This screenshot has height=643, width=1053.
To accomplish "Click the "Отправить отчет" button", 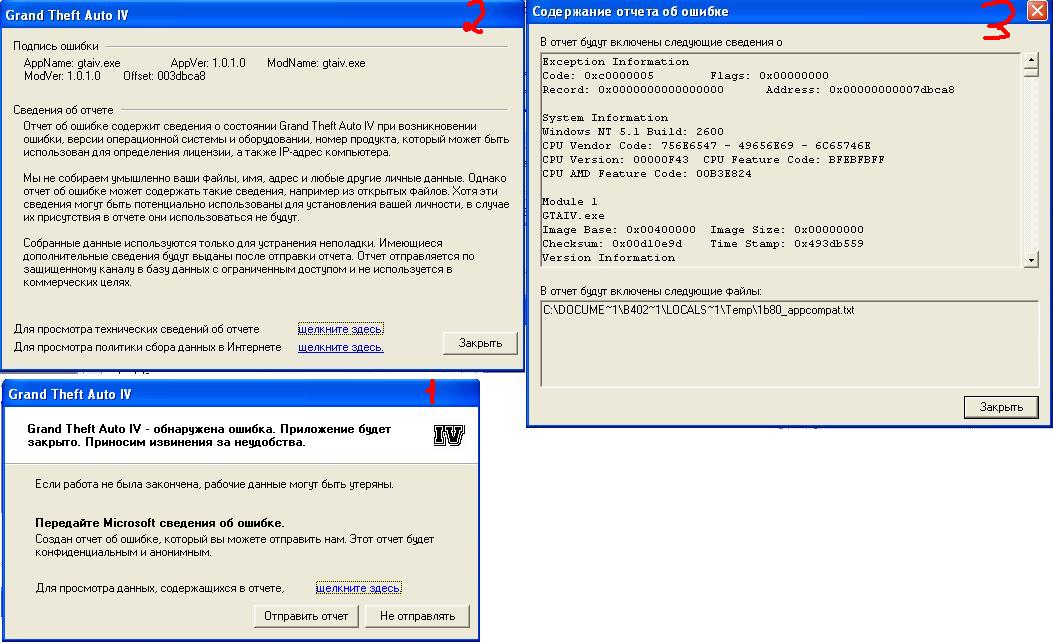I will 306,616.
